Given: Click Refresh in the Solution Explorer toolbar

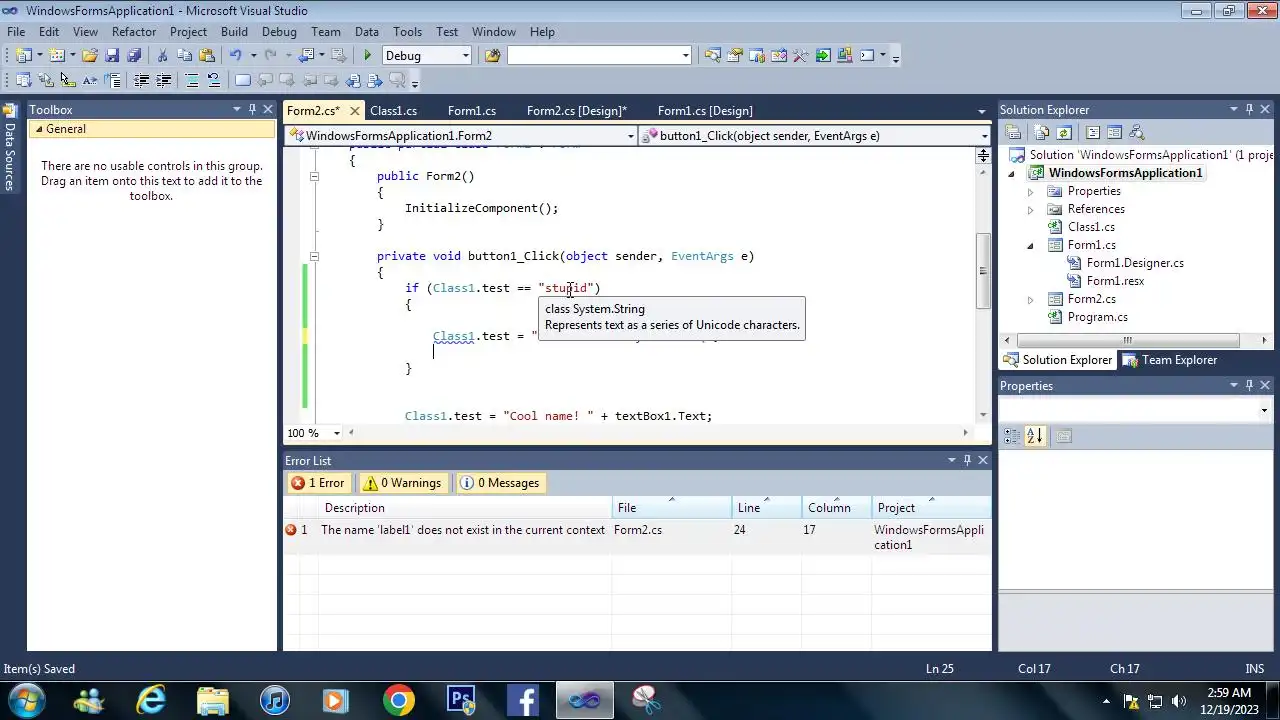Looking at the screenshot, I should click(x=1064, y=132).
